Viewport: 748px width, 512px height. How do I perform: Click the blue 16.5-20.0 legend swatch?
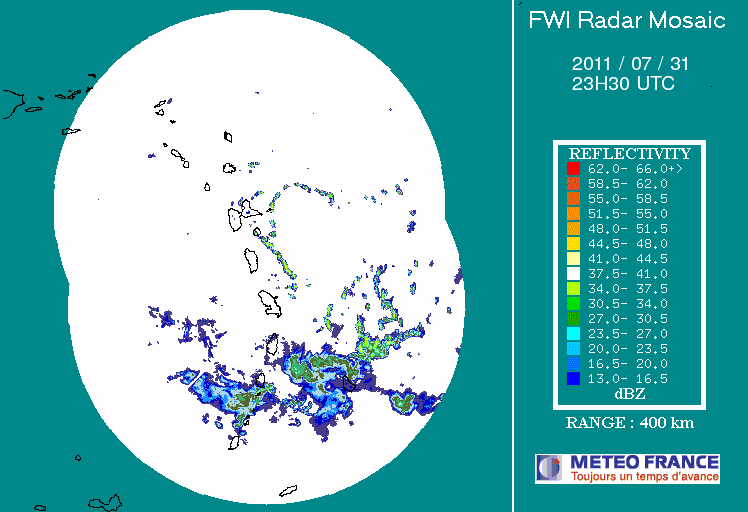coord(573,364)
